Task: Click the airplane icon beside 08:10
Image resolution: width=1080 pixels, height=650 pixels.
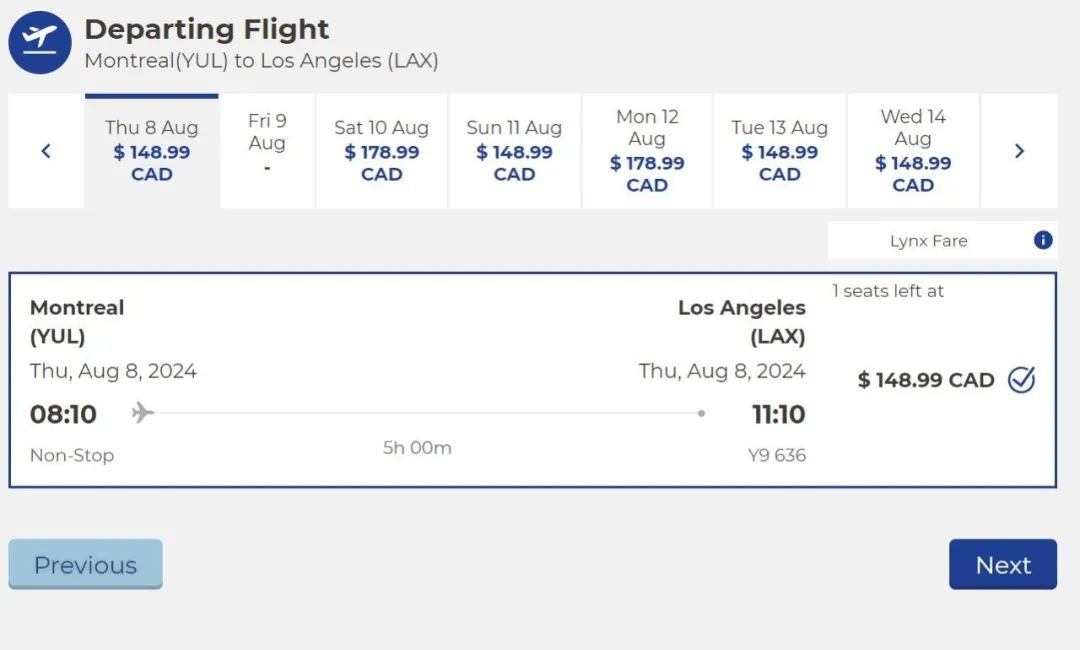Action: click(x=143, y=413)
